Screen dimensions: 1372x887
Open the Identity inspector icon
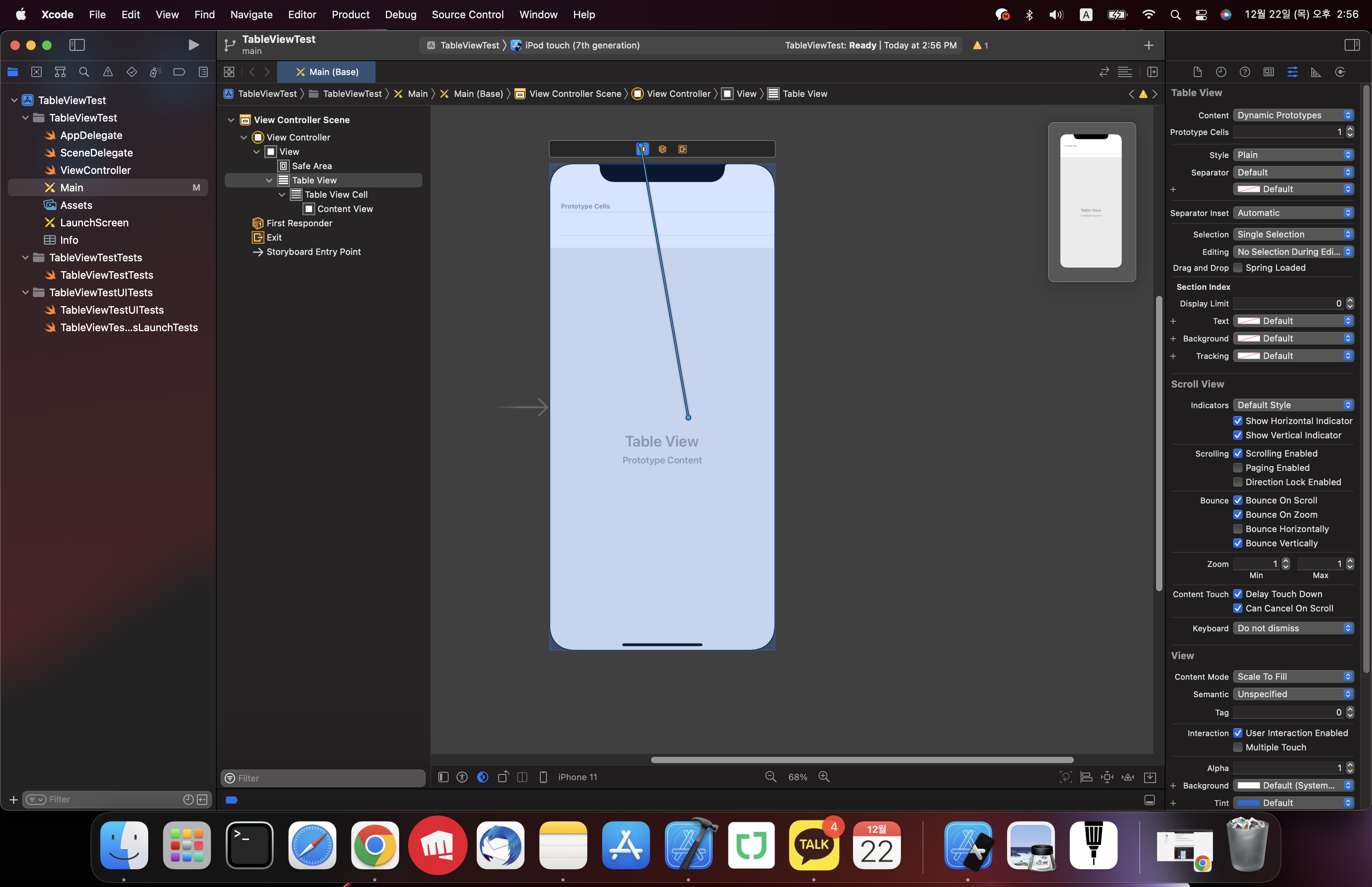coord(1268,72)
